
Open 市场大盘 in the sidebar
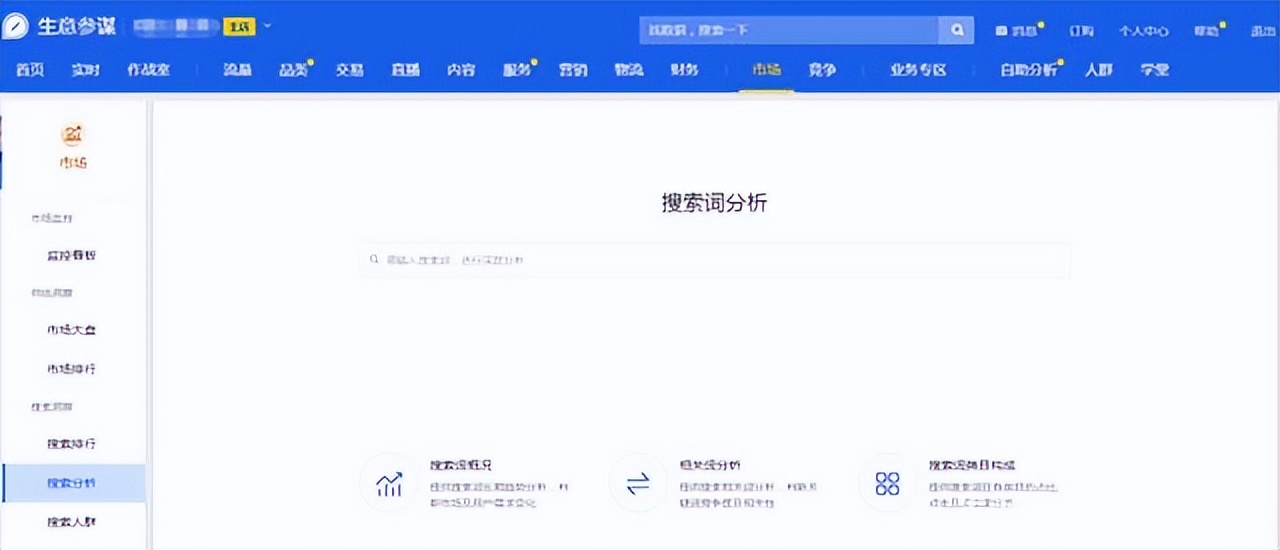(x=72, y=329)
